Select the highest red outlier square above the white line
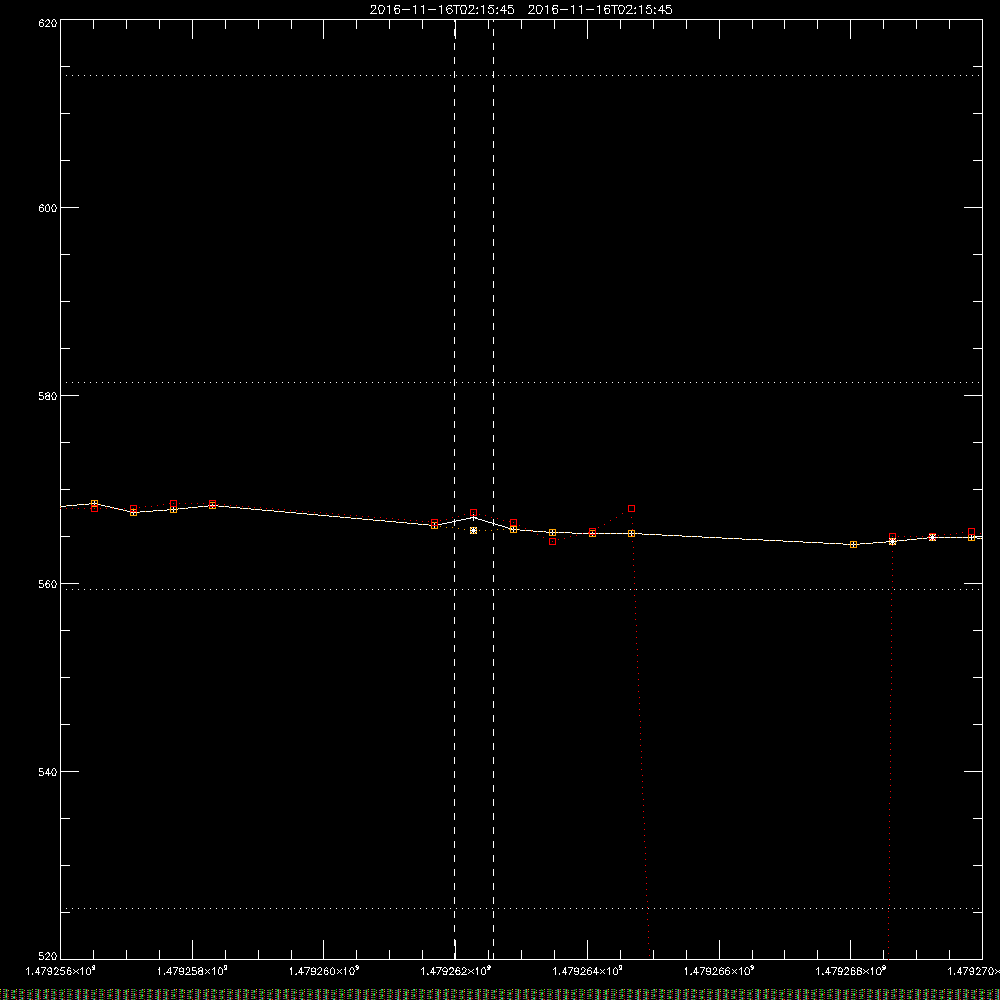 [x=631, y=509]
